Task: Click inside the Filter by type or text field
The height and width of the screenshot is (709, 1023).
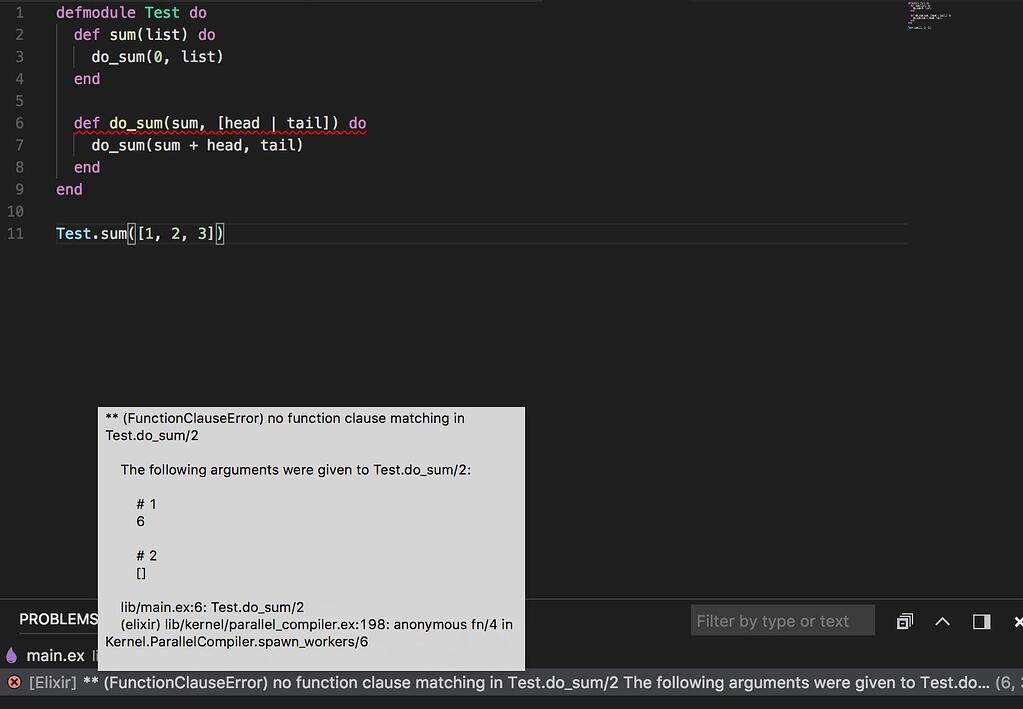Action: (783, 620)
